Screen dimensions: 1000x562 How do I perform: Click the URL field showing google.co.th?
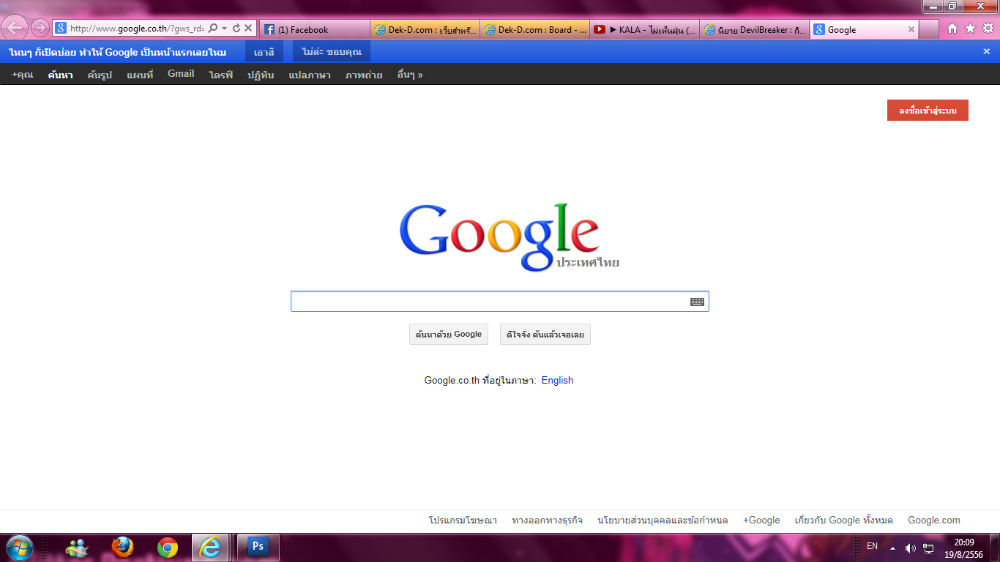(136, 28)
